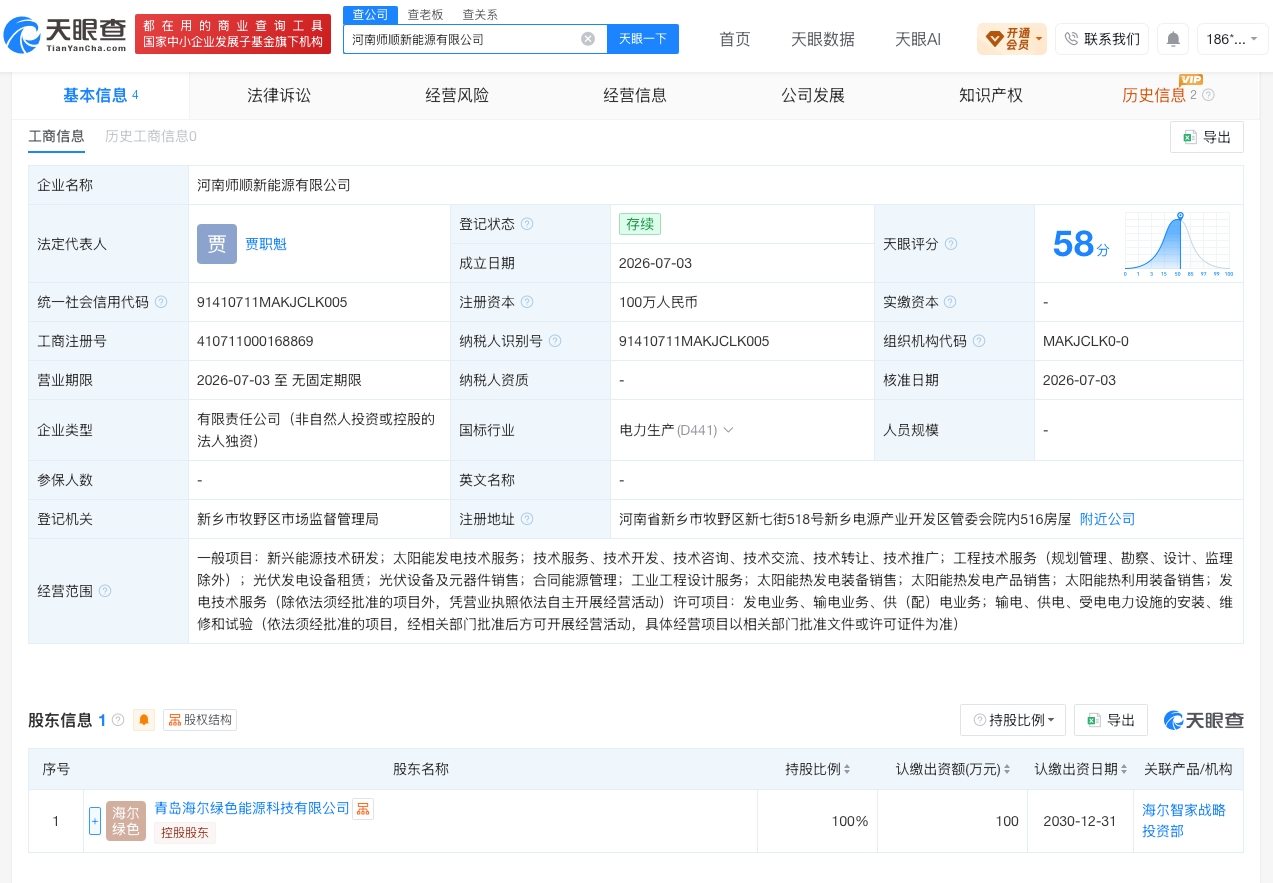Click 新乡市牧野区市场监督管理局 registration authority

point(288,519)
